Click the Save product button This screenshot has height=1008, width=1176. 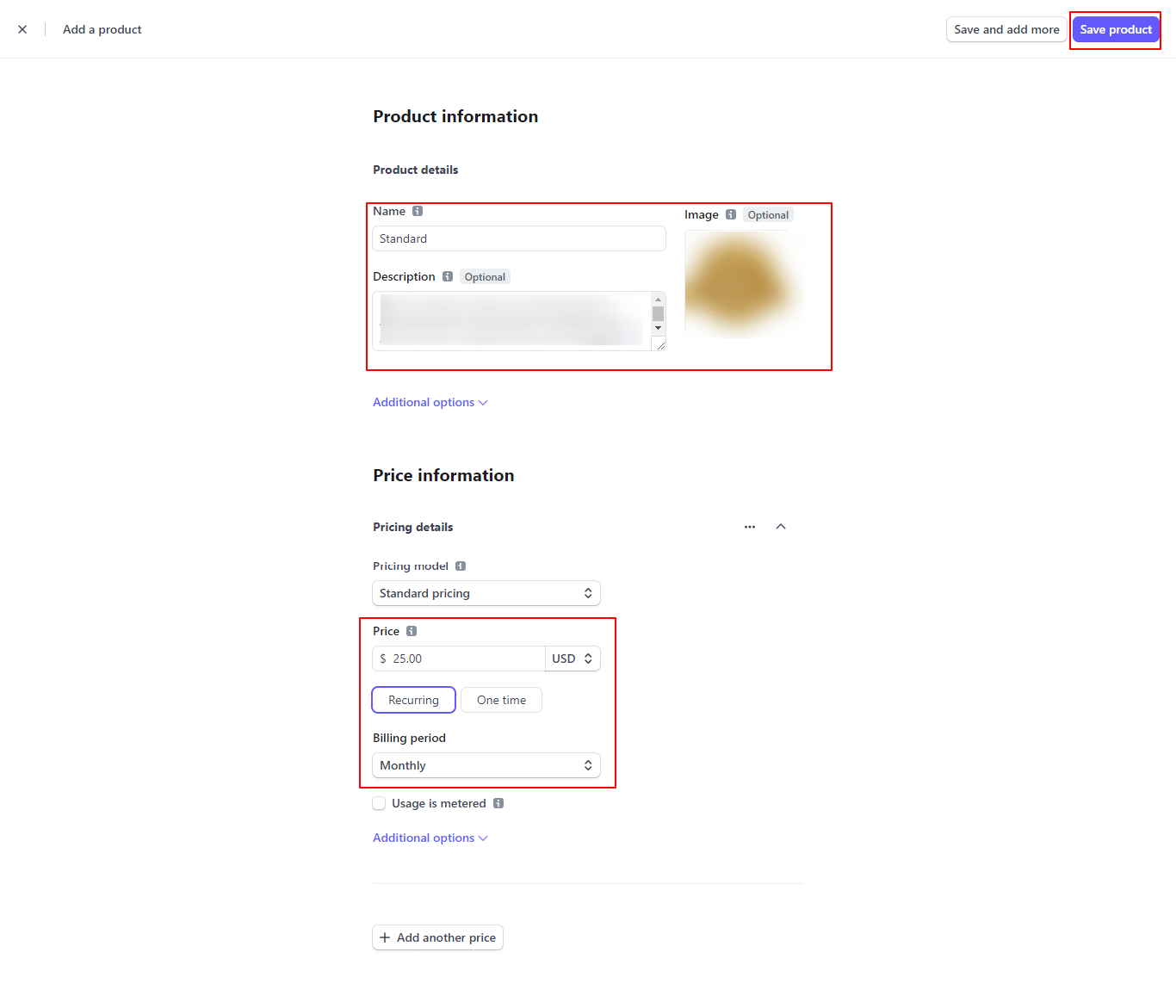point(1116,29)
